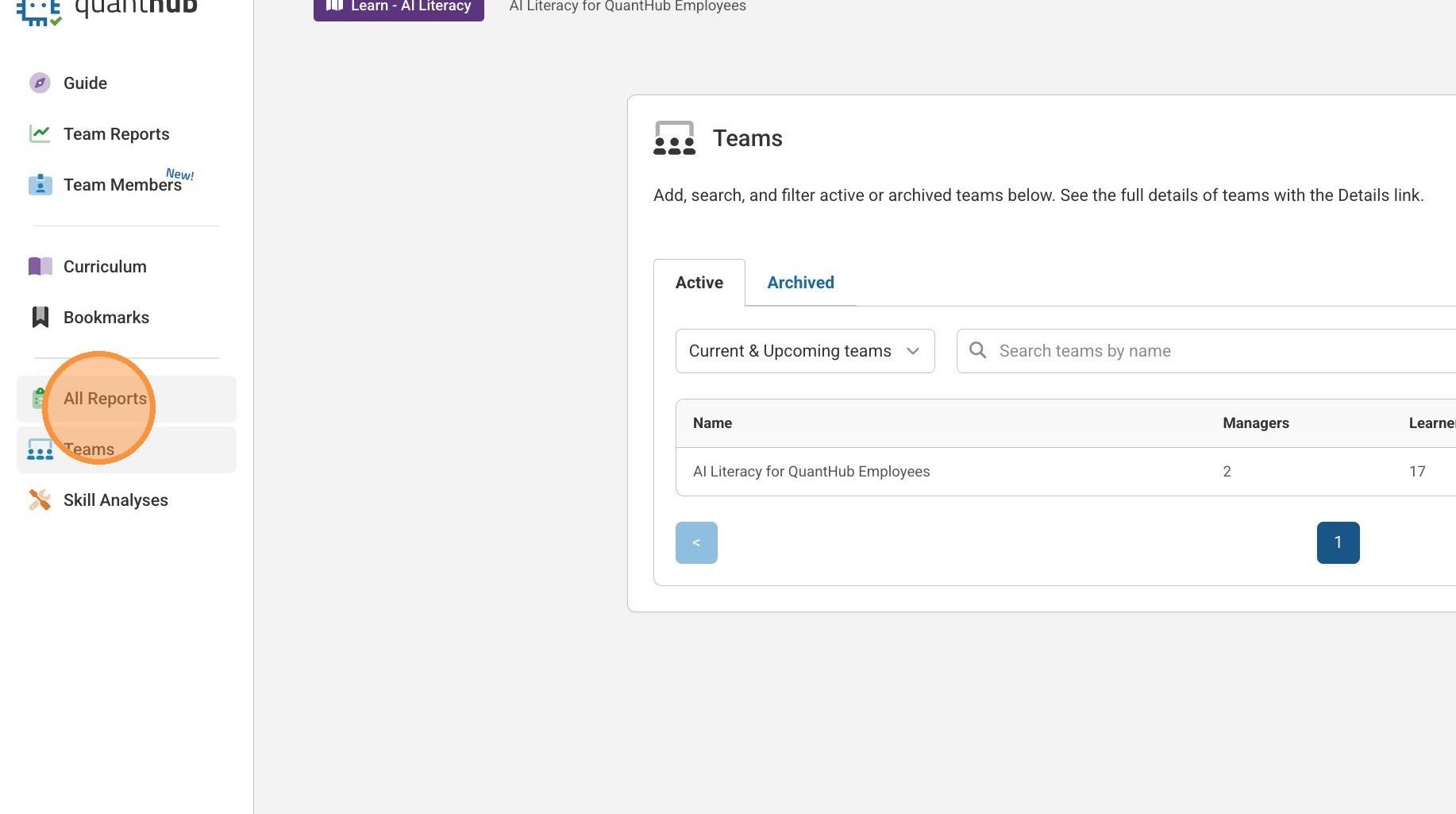Click Learn - AI Literacy button
The height and width of the screenshot is (814, 1456).
click(399, 7)
